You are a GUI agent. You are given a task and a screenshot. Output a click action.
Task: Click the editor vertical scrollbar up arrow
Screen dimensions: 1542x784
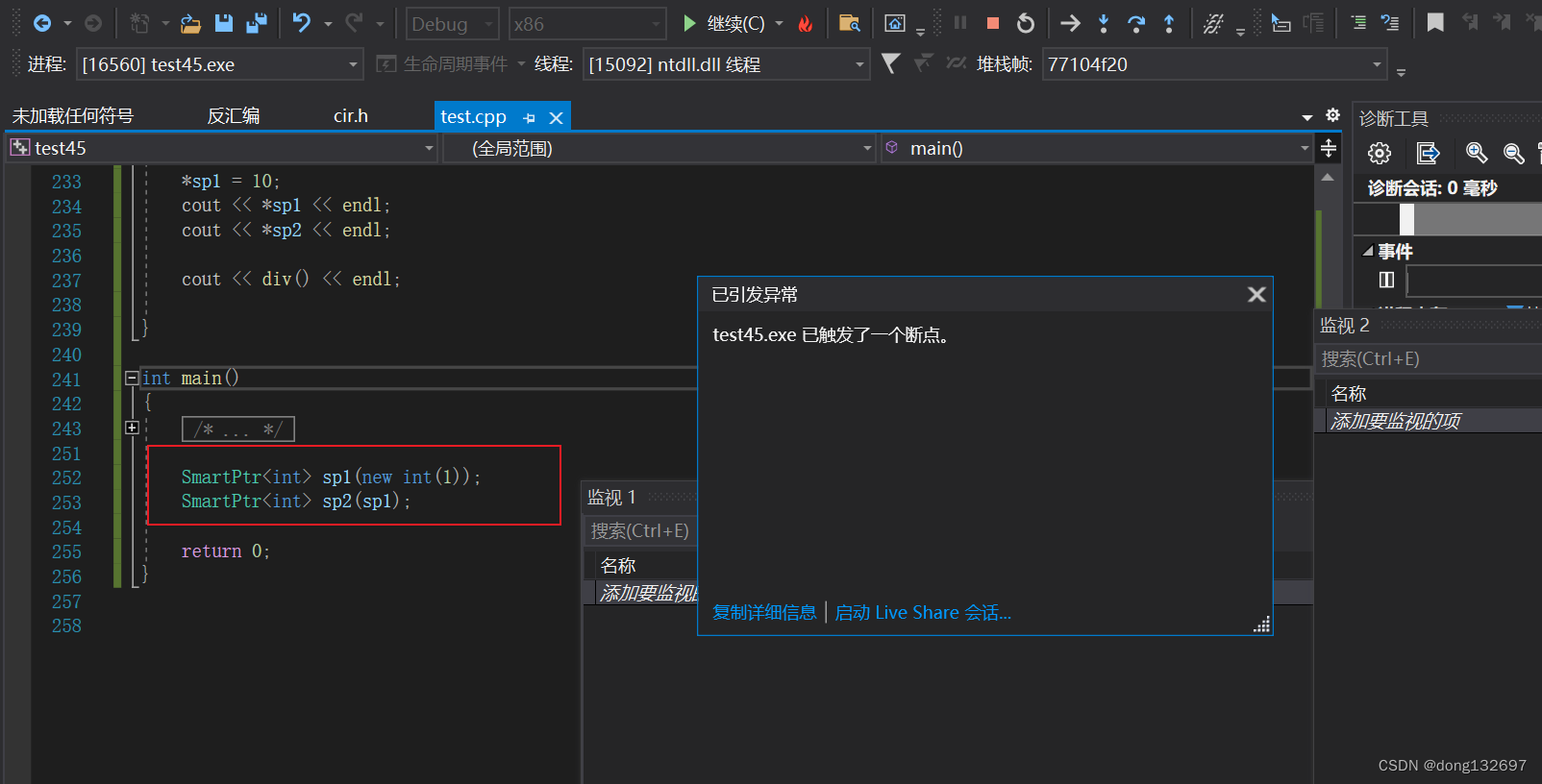[1328, 178]
